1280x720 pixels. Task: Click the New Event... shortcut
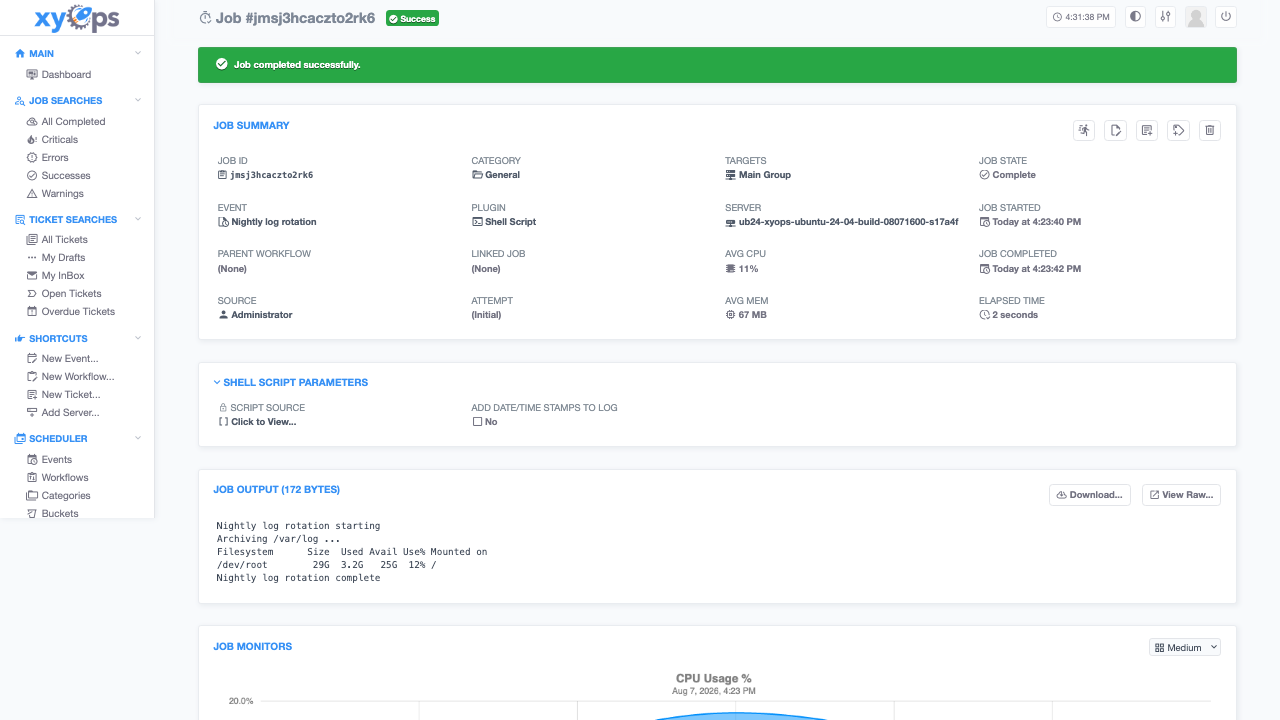click(x=70, y=359)
